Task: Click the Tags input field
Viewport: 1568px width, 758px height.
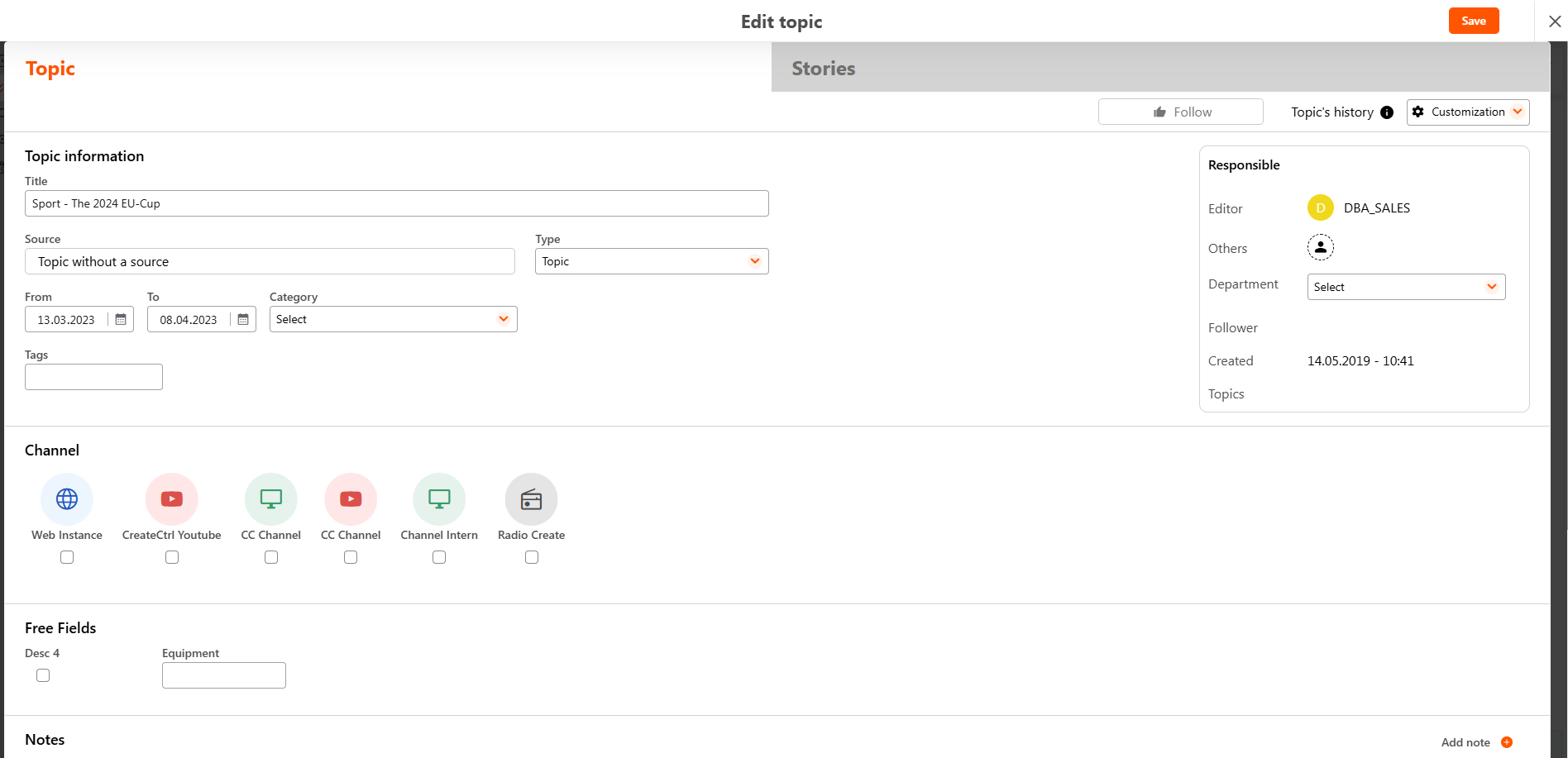Action: point(93,377)
